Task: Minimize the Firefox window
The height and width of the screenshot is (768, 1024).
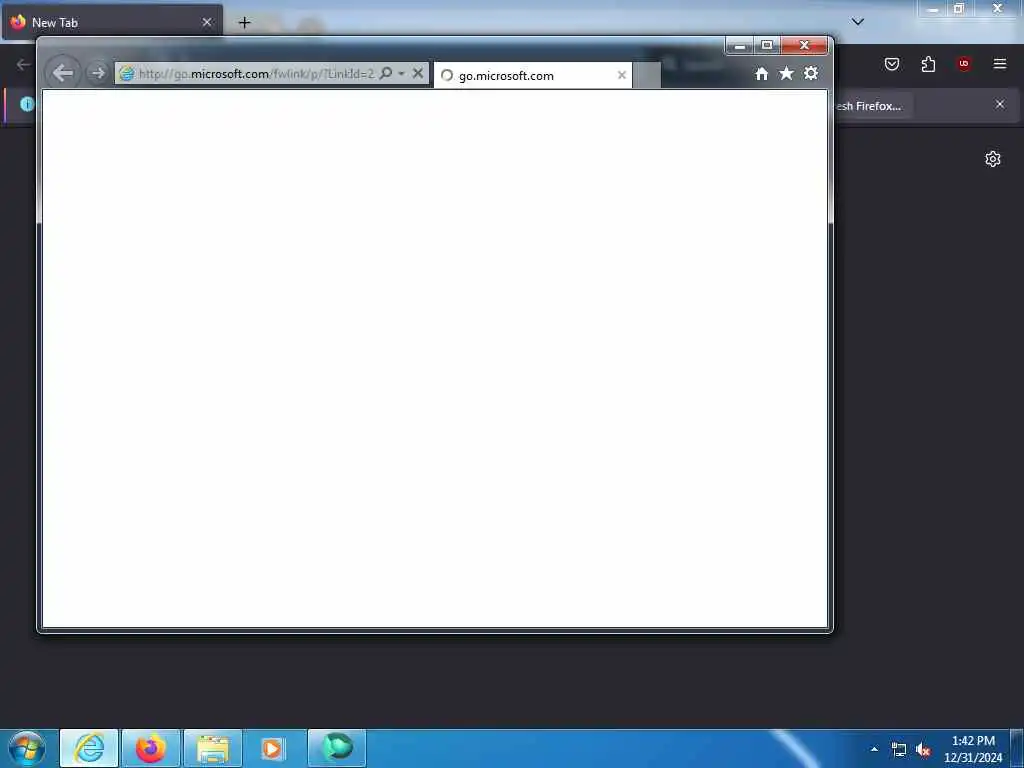Action: (x=933, y=9)
